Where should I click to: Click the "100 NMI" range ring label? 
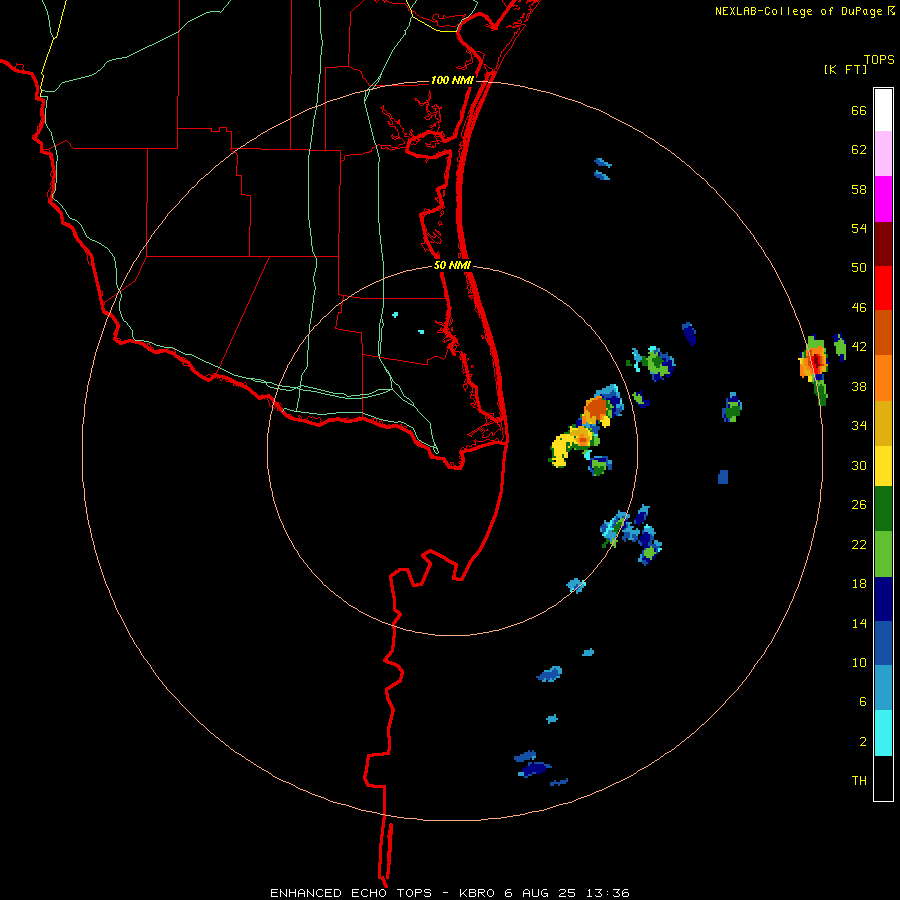point(452,80)
